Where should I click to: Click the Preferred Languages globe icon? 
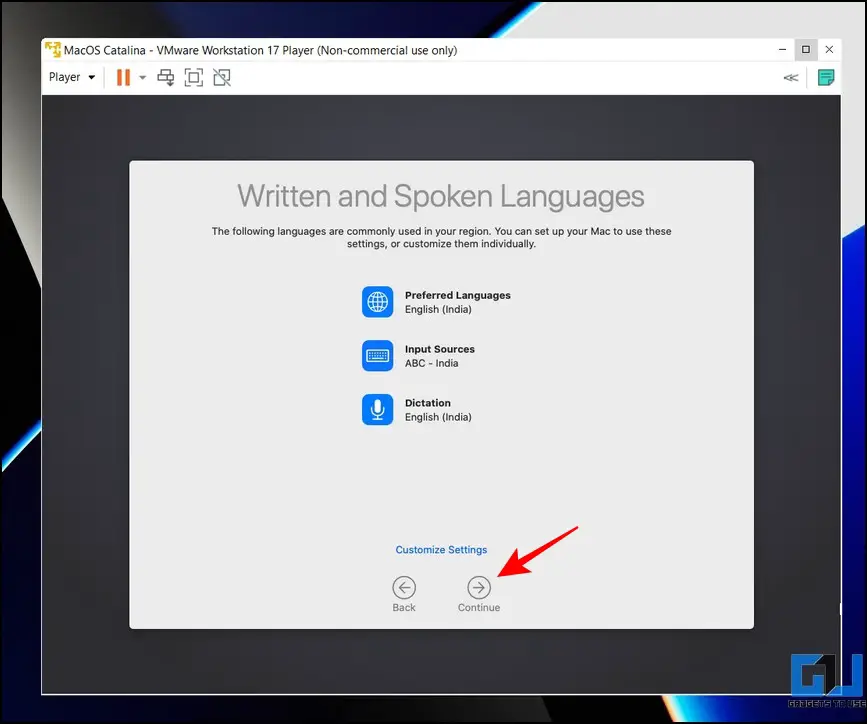(x=377, y=302)
